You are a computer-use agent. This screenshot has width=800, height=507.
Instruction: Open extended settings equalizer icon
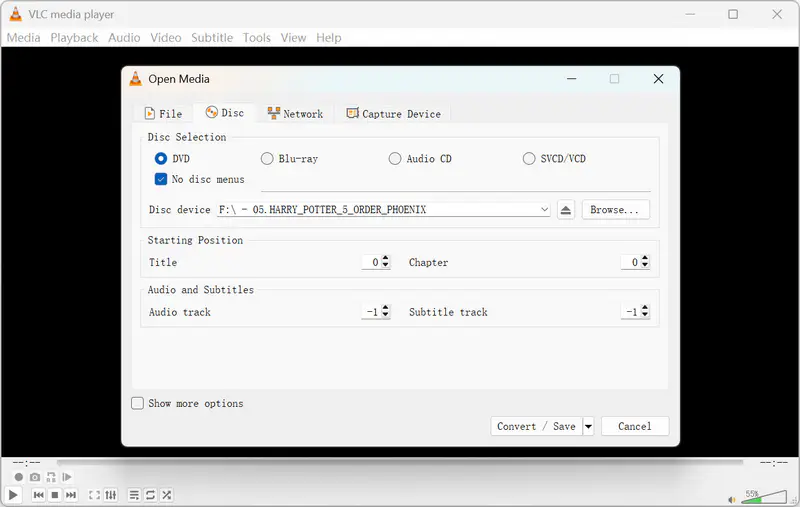[x=111, y=495]
